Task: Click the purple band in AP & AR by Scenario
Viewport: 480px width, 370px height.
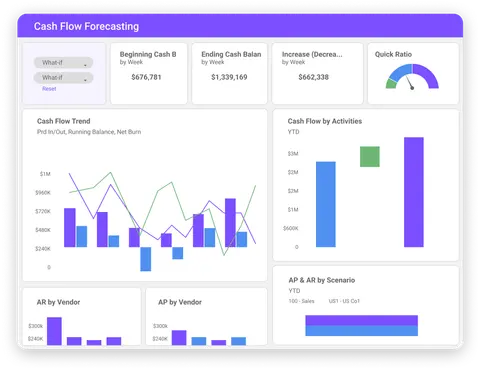Action: point(362,320)
